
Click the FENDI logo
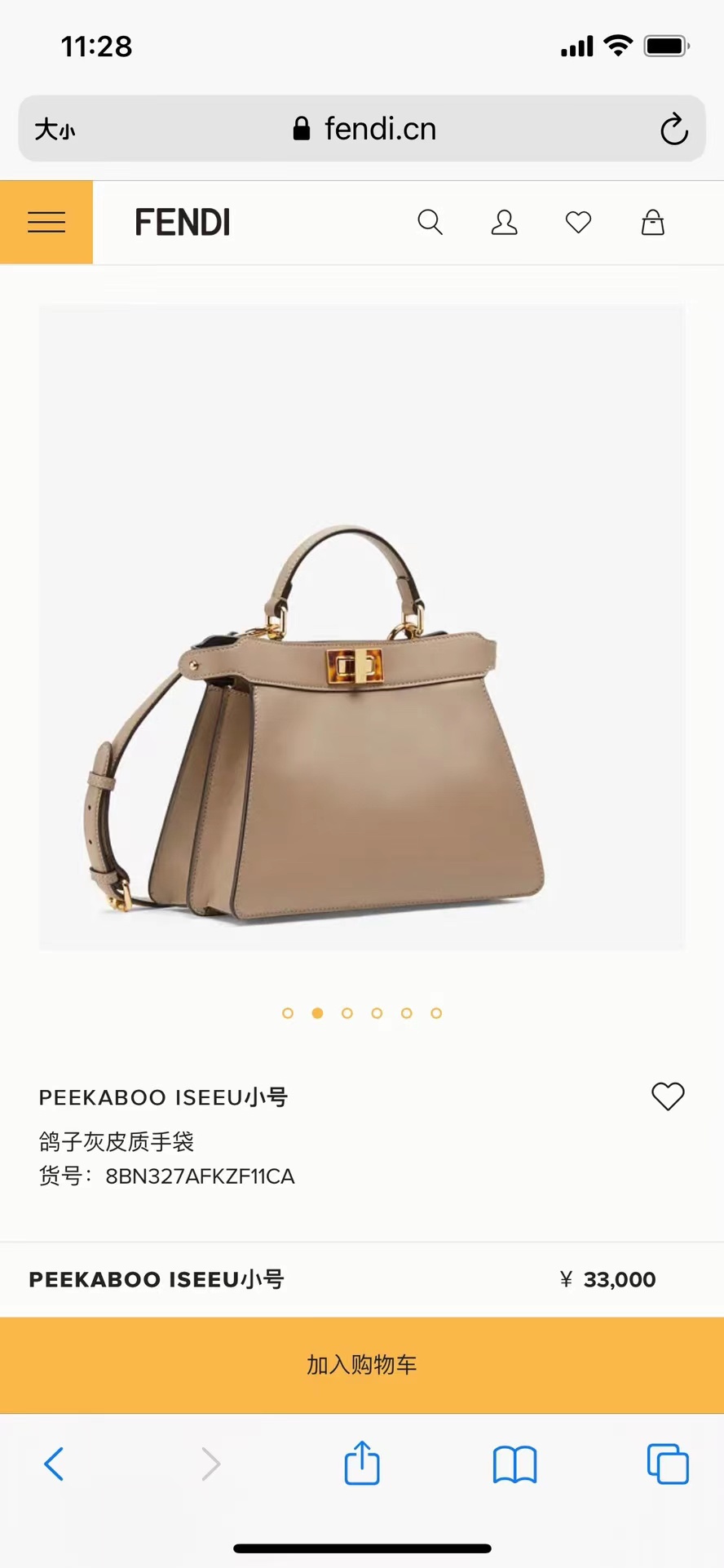point(183,222)
